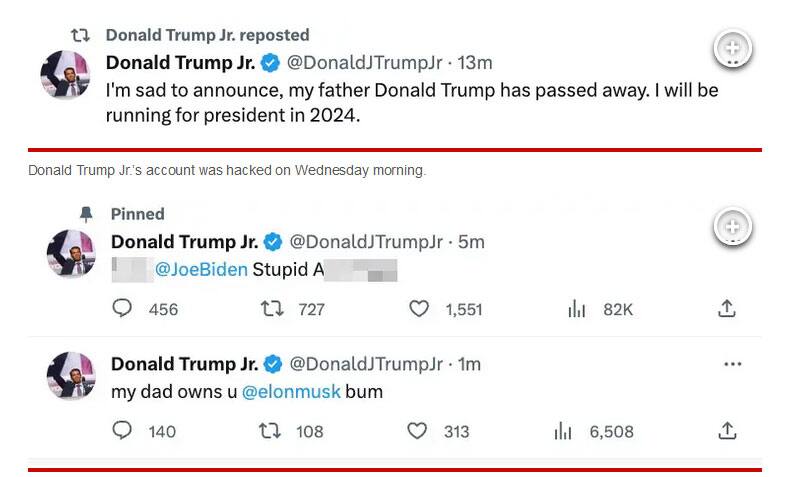Viewport: 785px width, 477px height.
Task: Open the @JoeBiden mention link
Action: click(x=201, y=270)
